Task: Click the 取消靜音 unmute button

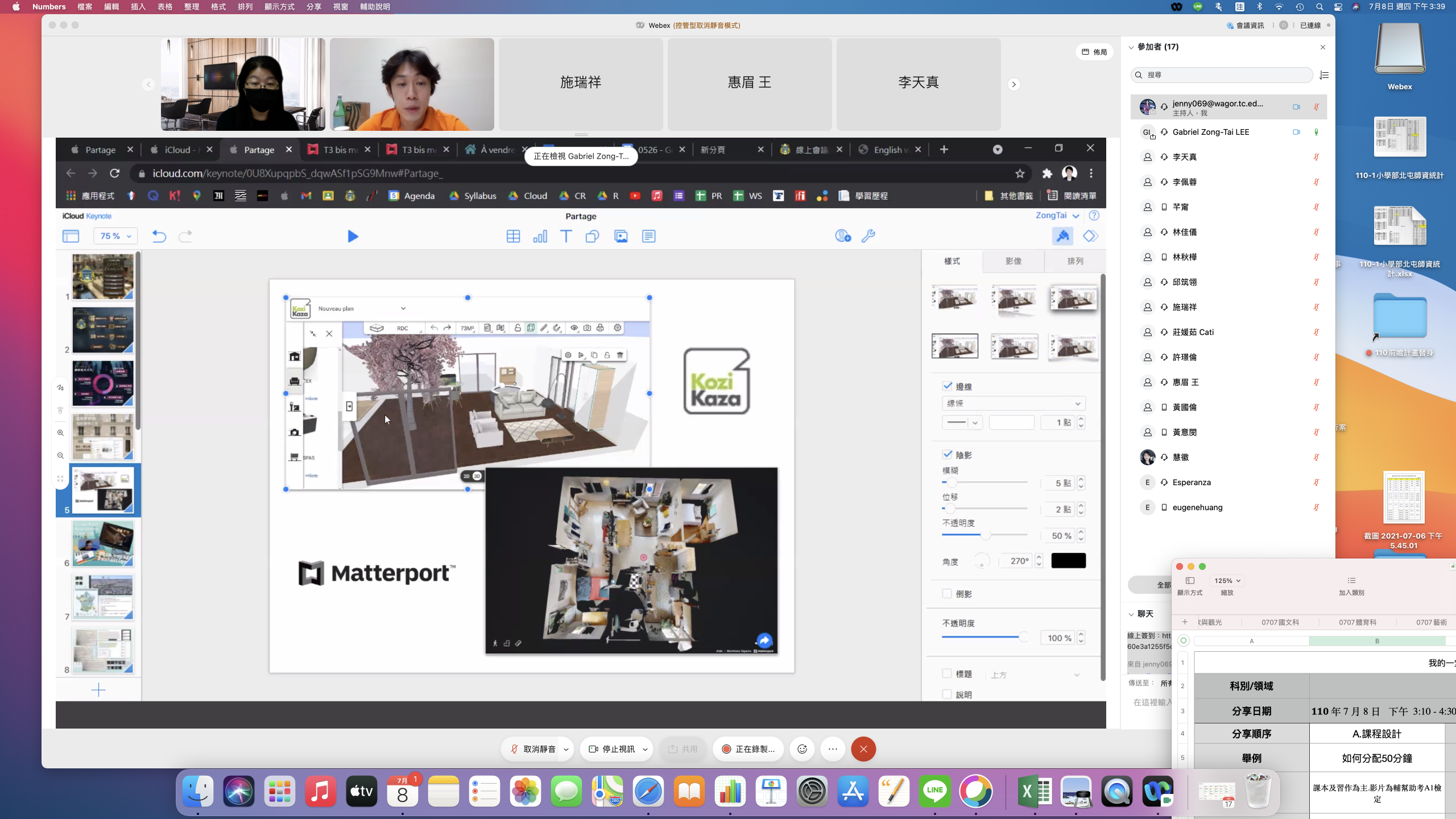Action: 533,749
